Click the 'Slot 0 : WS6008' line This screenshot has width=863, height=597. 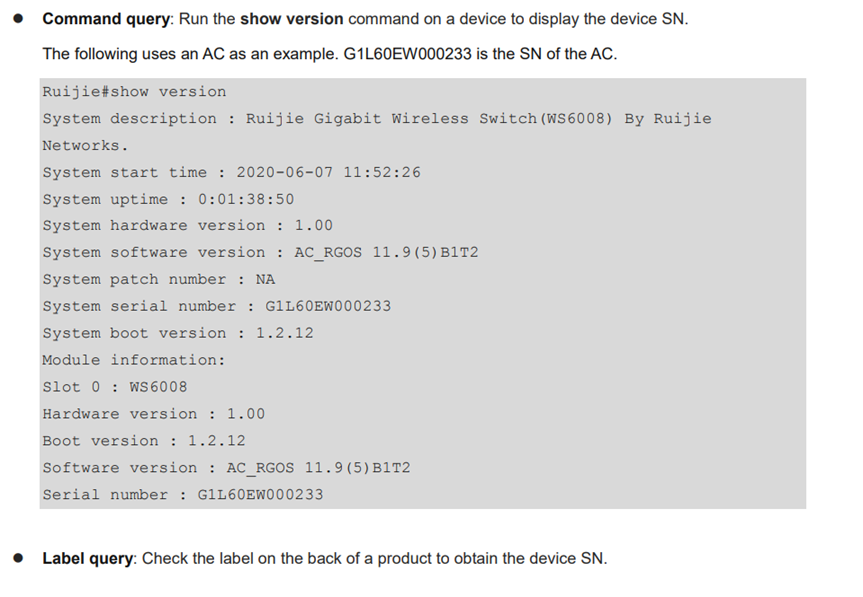115,387
